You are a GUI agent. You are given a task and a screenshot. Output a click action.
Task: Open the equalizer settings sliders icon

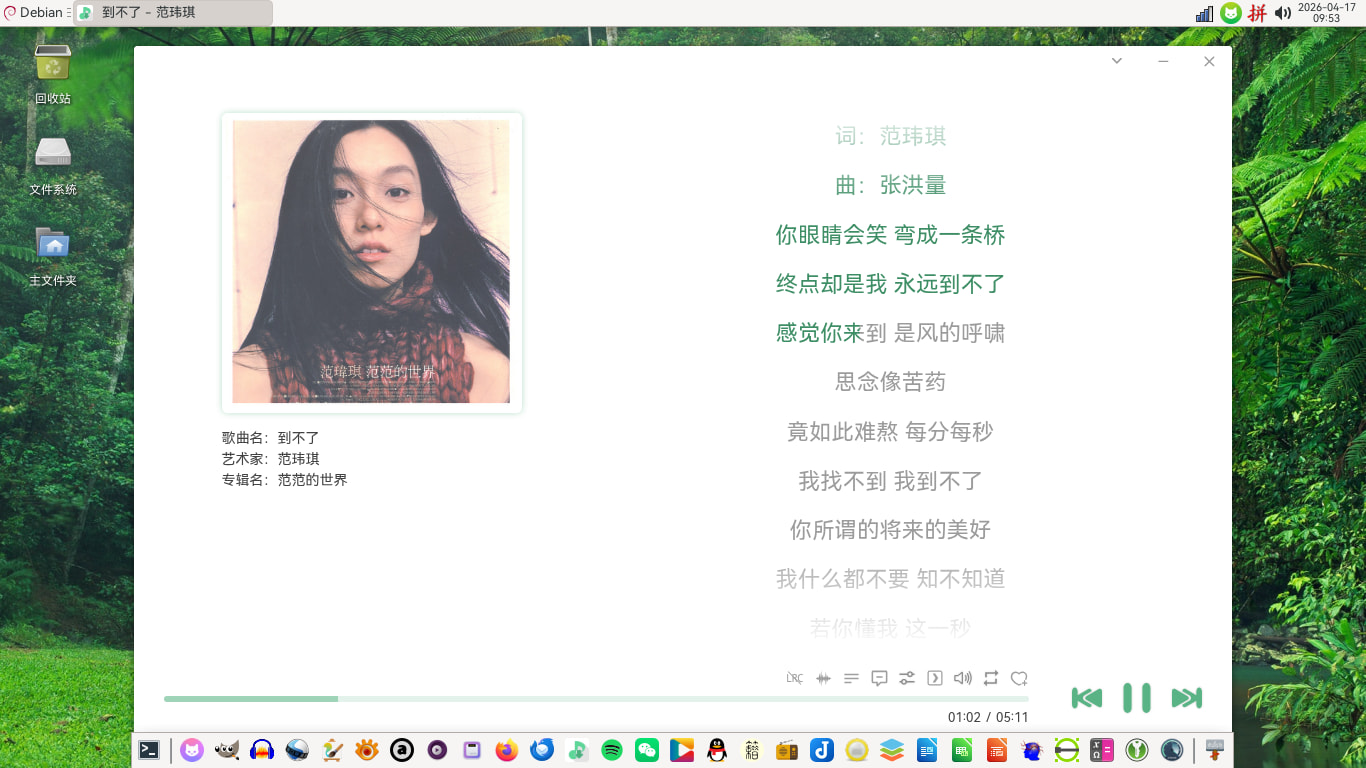tap(907, 678)
